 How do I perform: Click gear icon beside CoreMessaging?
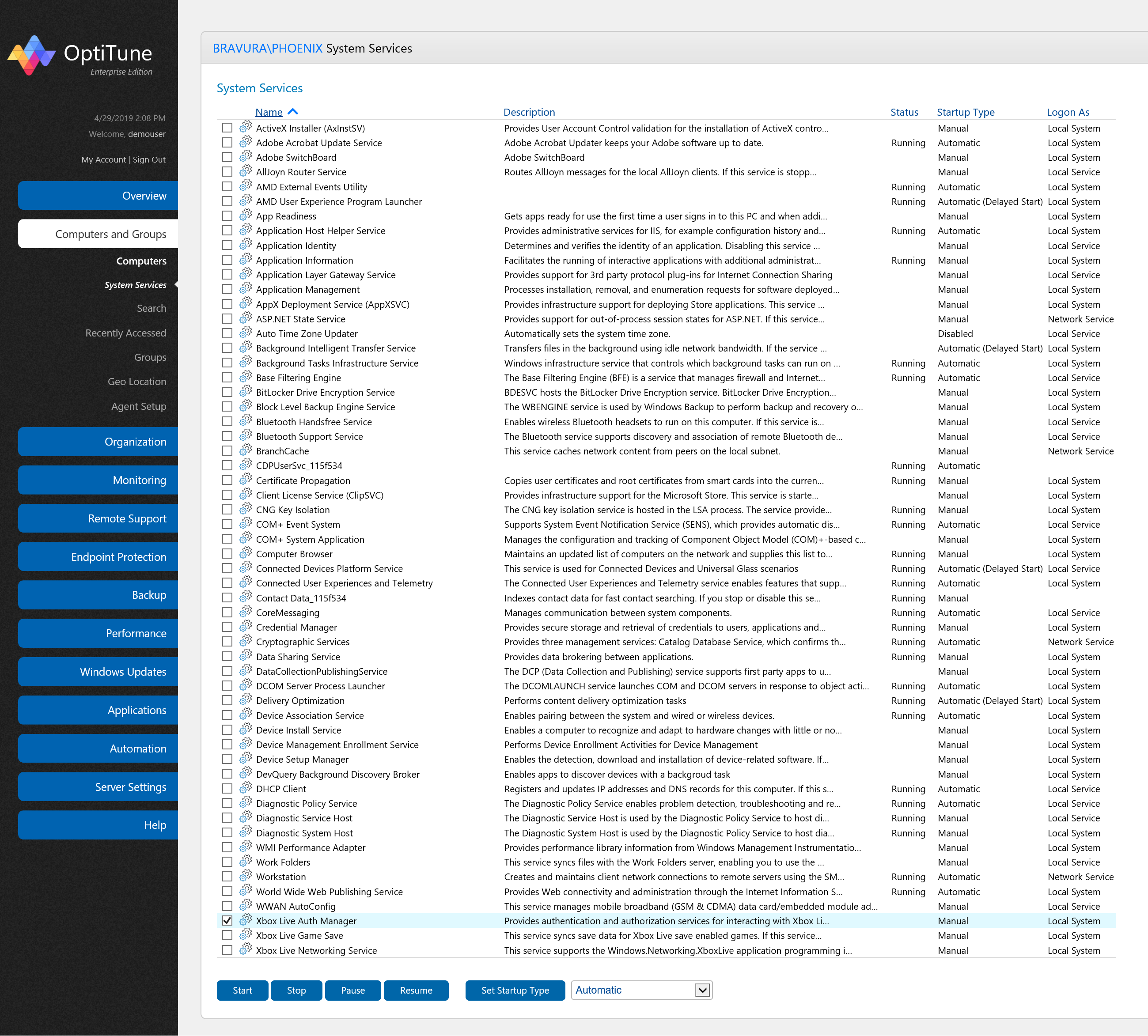[x=246, y=611]
